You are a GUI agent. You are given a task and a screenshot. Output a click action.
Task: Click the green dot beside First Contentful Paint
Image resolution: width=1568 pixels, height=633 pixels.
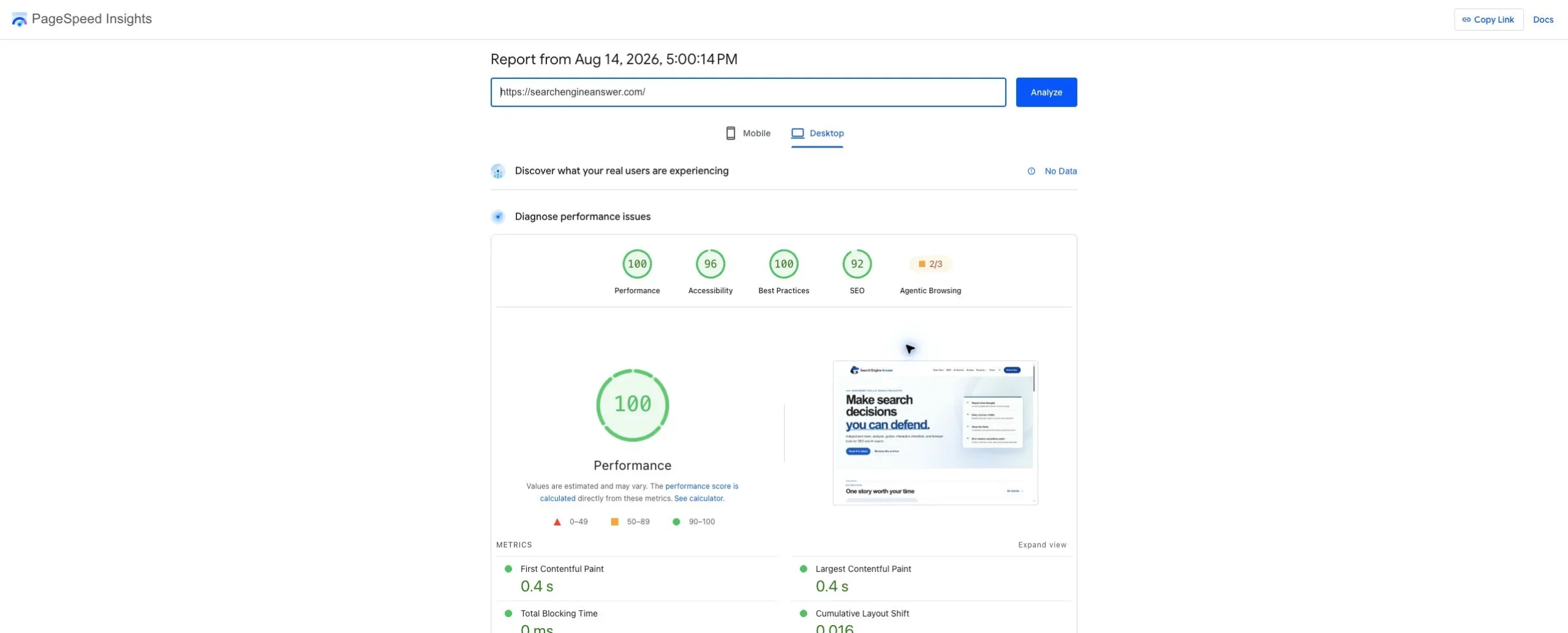tap(508, 569)
